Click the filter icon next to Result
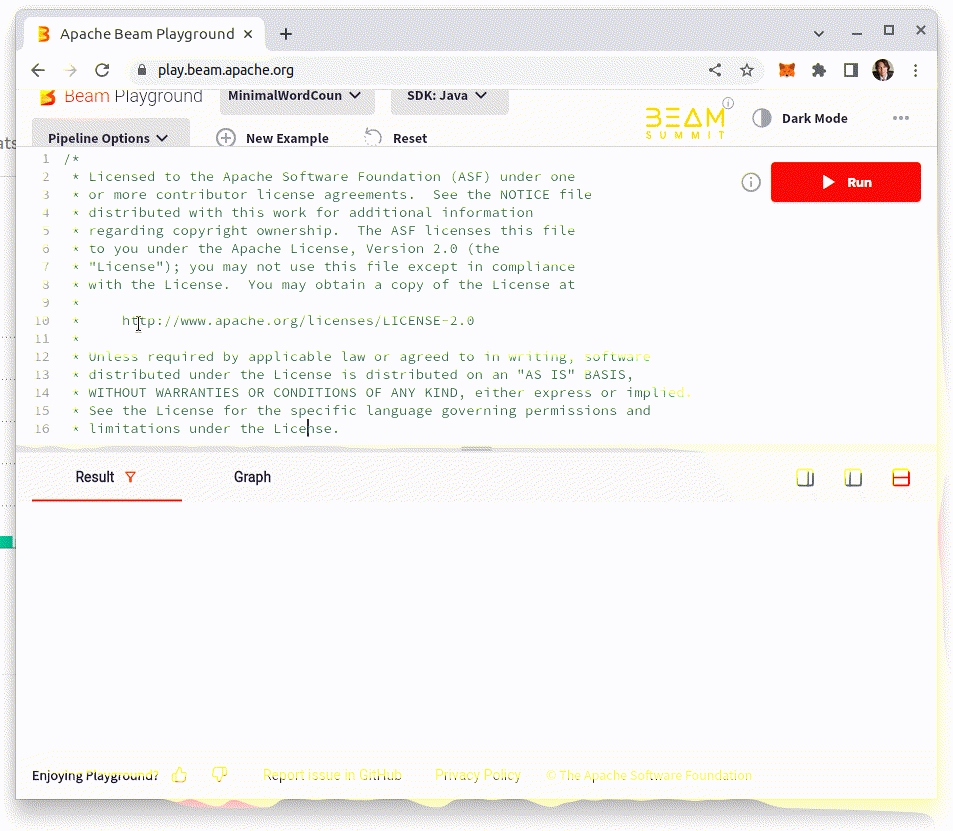 click(x=130, y=477)
